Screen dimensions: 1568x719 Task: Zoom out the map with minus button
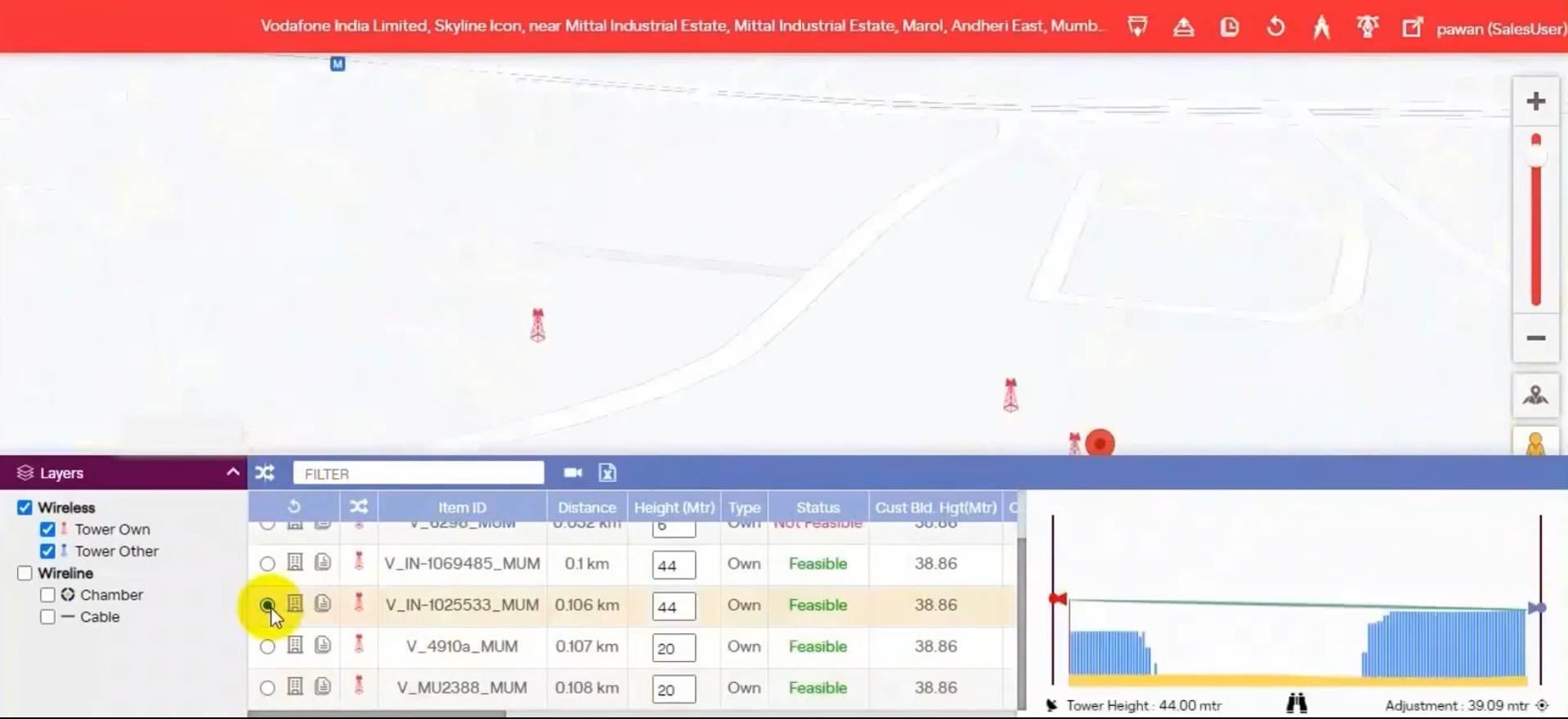(x=1535, y=337)
